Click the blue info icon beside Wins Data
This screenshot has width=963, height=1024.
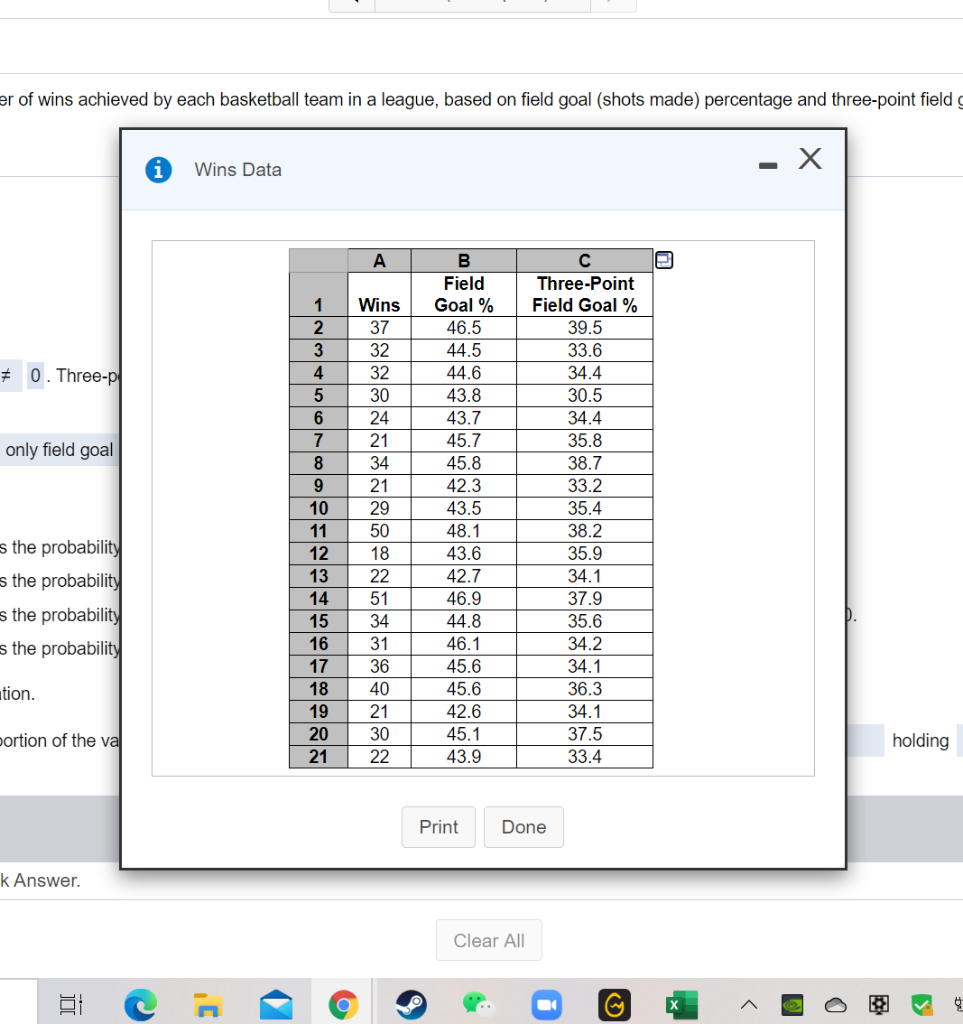pyautogui.click(x=159, y=170)
